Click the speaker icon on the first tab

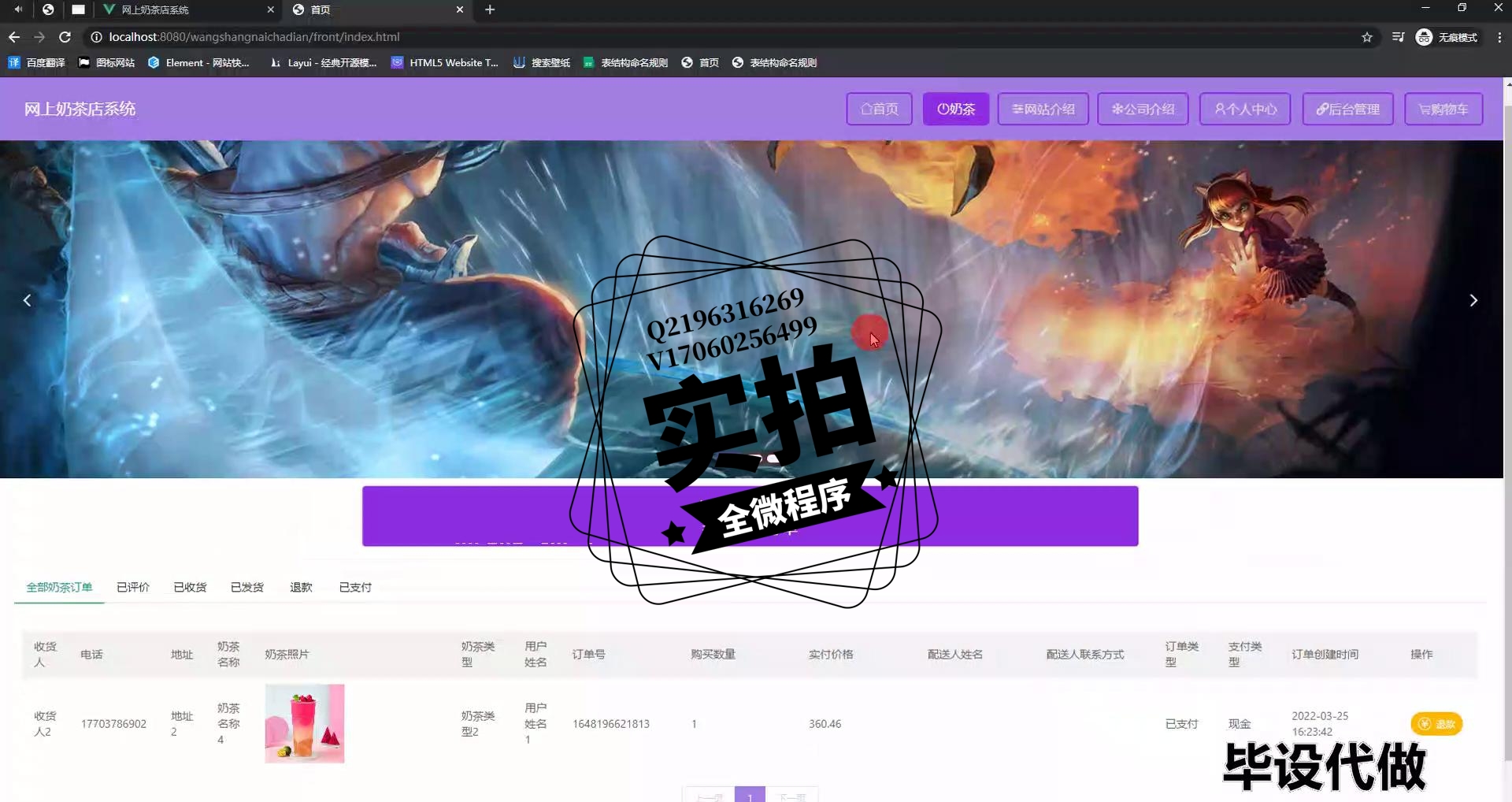[18, 9]
